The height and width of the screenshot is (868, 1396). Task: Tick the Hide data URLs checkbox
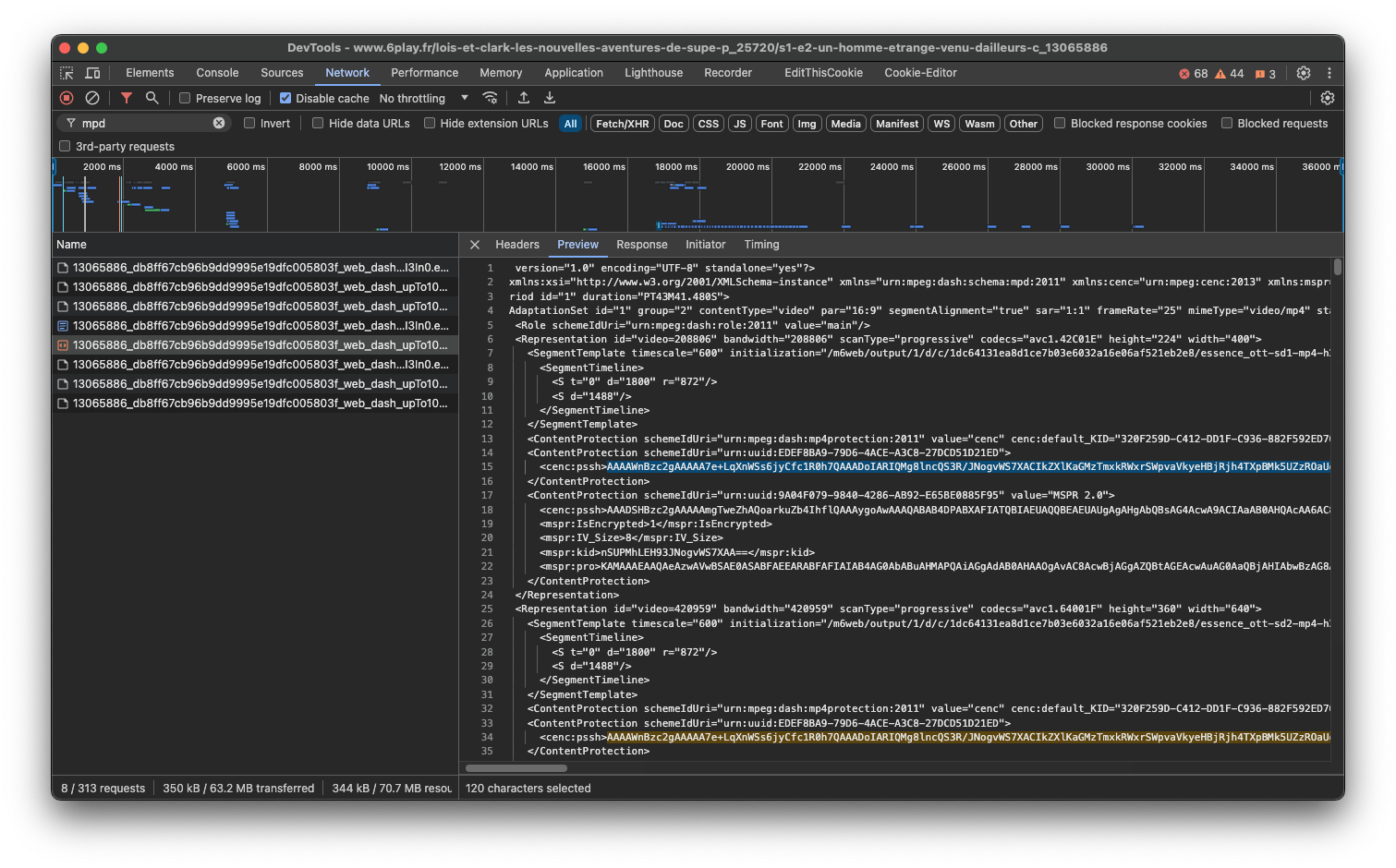pos(318,123)
